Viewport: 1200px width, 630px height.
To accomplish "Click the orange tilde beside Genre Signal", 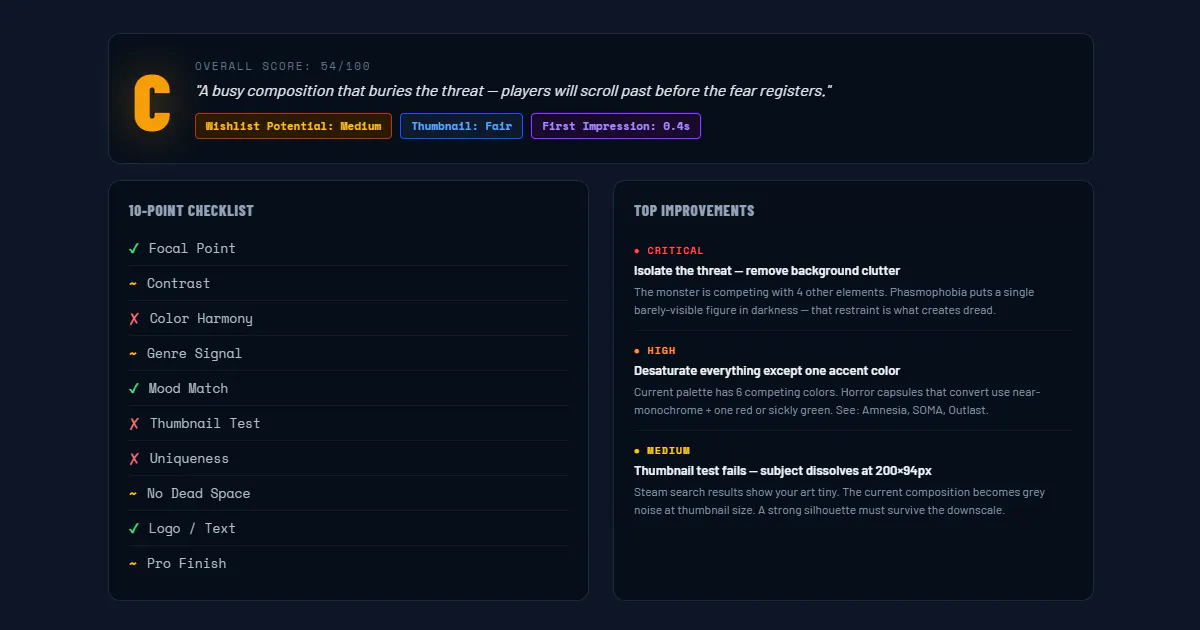I will coord(133,353).
